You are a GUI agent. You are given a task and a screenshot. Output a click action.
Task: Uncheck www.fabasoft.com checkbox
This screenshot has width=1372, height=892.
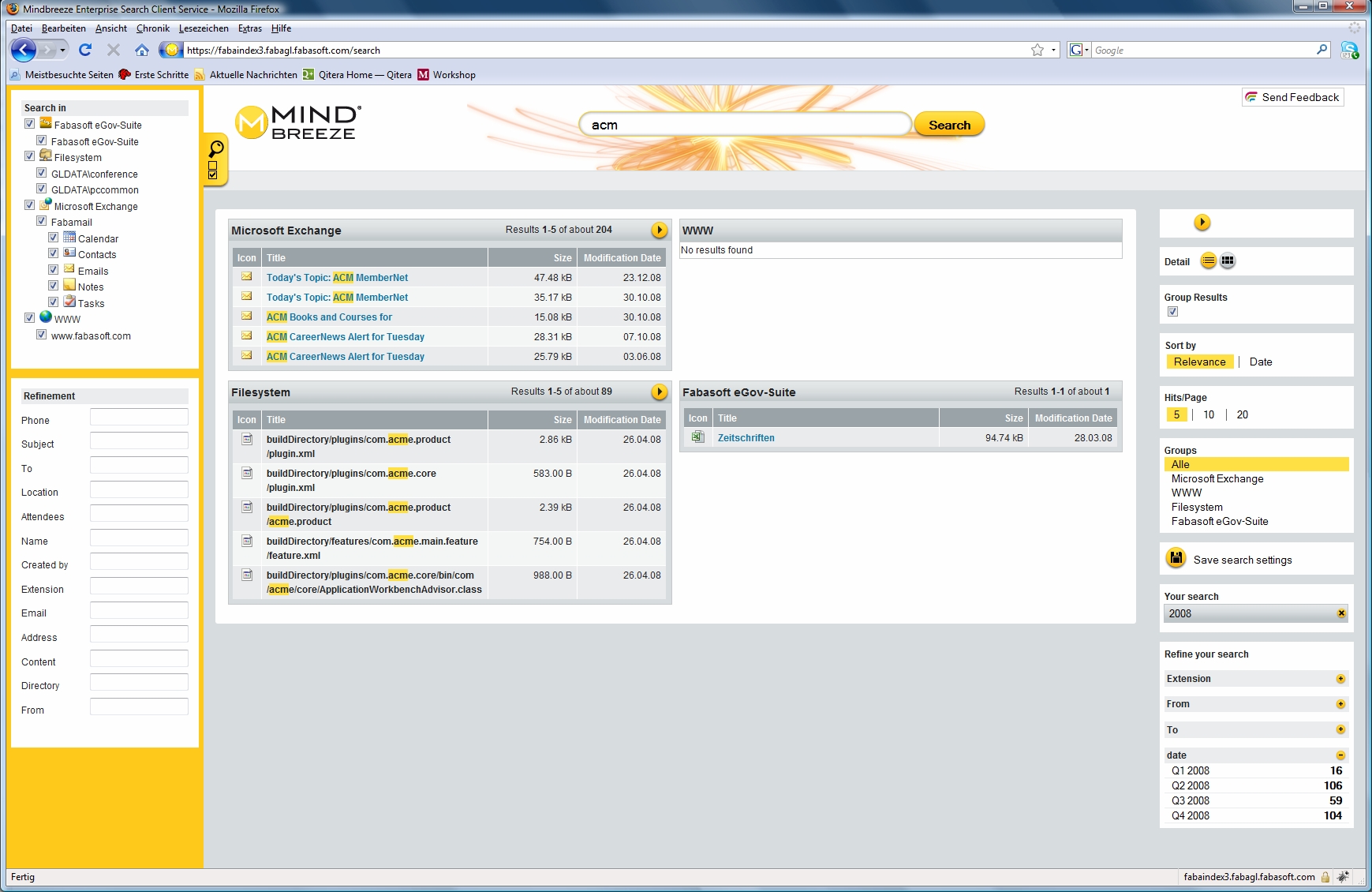pos(41,334)
